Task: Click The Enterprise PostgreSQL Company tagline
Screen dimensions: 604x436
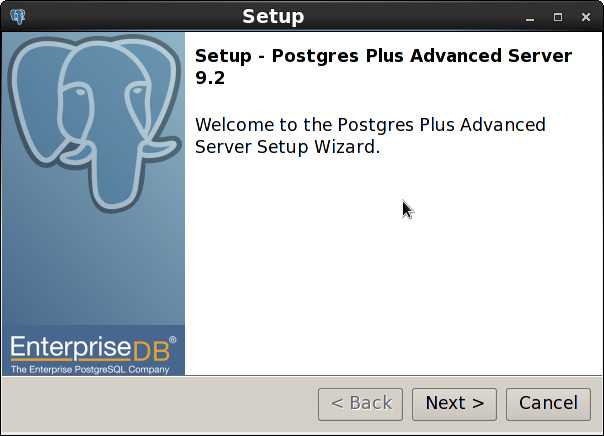Action: [90, 369]
